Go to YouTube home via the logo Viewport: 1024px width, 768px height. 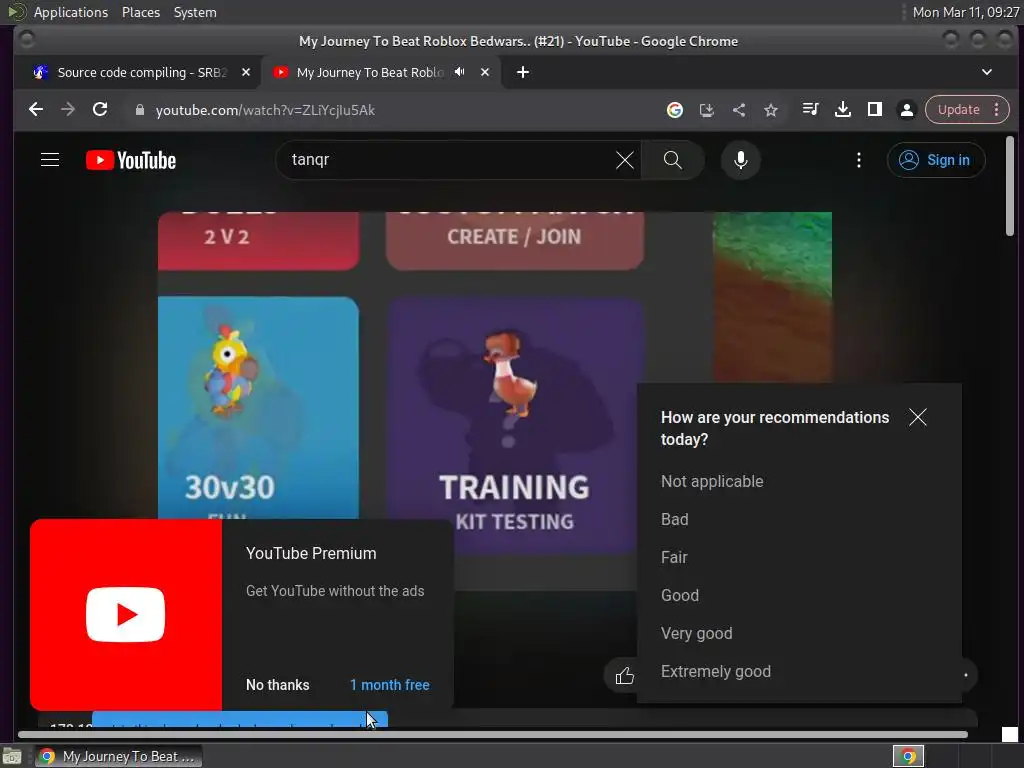click(x=131, y=160)
